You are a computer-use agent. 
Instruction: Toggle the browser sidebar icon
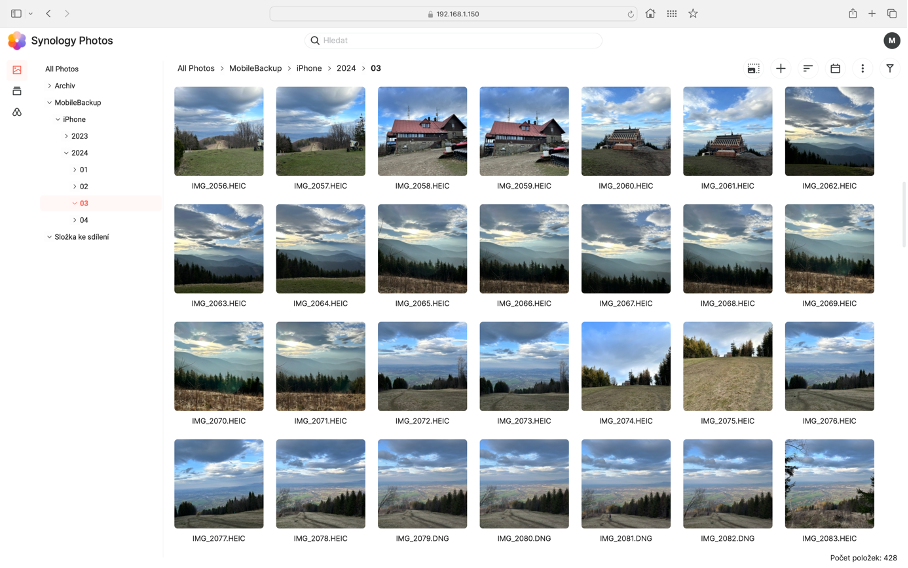(x=16, y=13)
